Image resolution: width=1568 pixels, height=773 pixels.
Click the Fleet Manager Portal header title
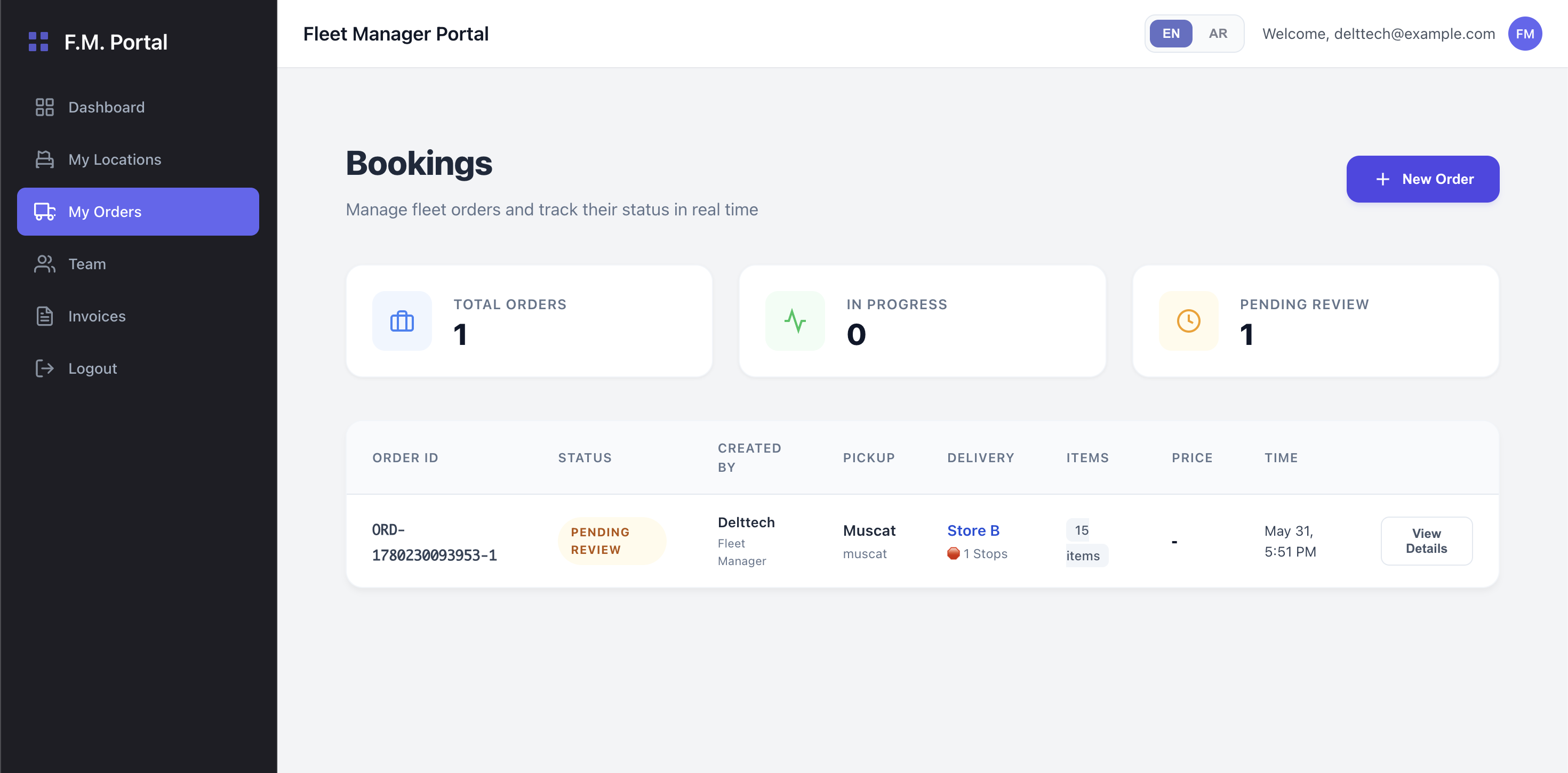[396, 34]
